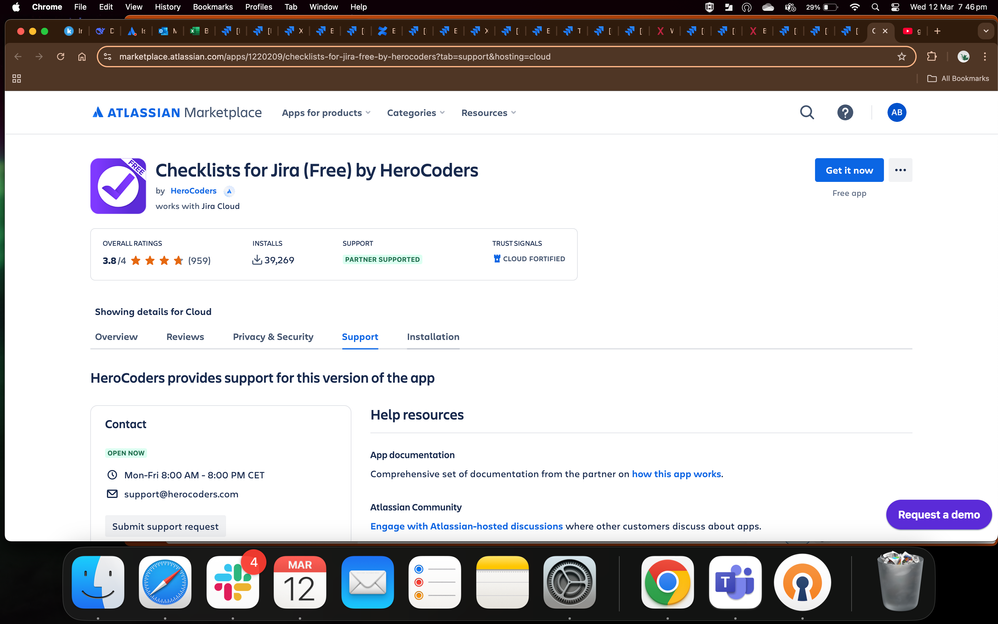
Task: Go to Chrome home page icon
Action: tap(82, 57)
